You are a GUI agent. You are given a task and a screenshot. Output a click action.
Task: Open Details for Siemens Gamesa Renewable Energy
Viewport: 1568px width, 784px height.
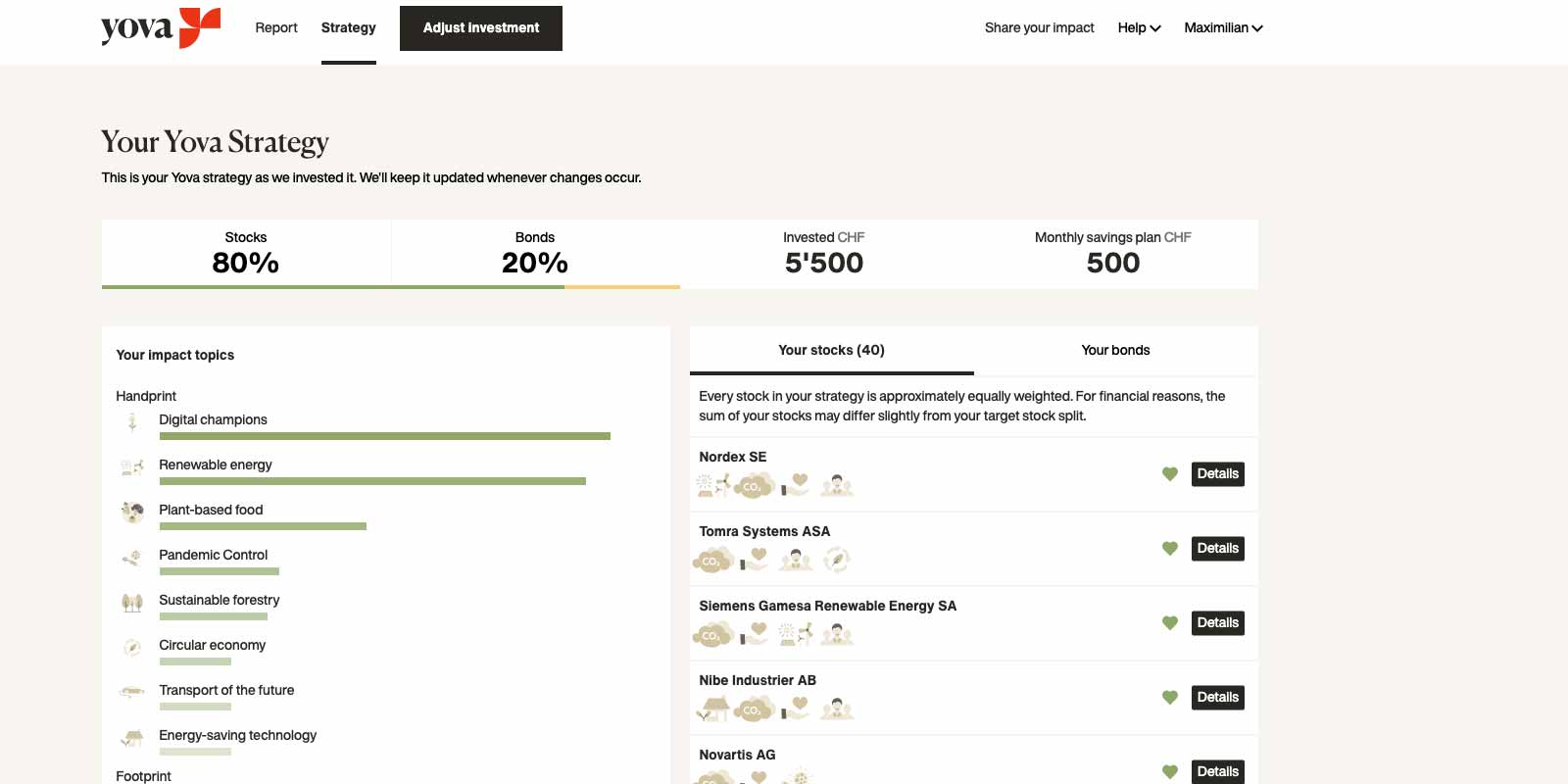click(x=1218, y=623)
